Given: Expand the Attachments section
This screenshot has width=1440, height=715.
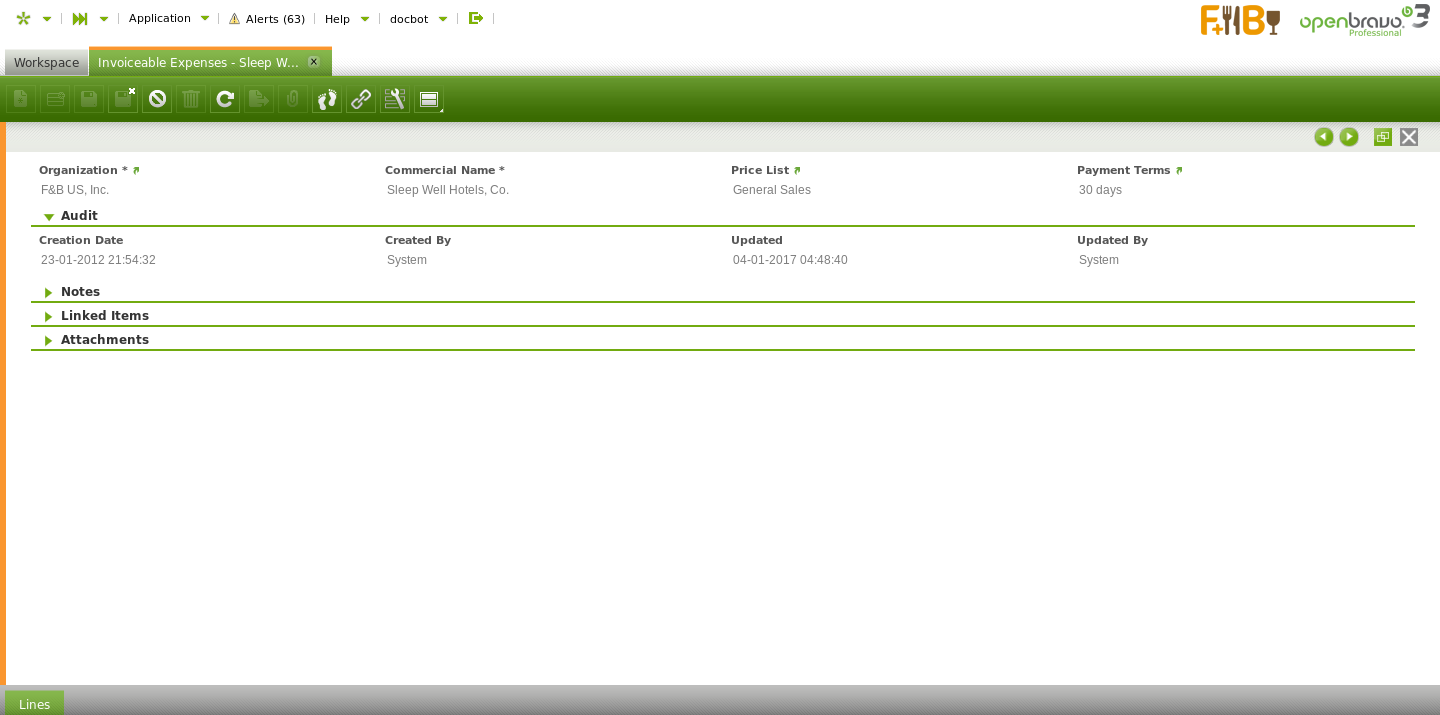Looking at the screenshot, I should click(x=49, y=340).
